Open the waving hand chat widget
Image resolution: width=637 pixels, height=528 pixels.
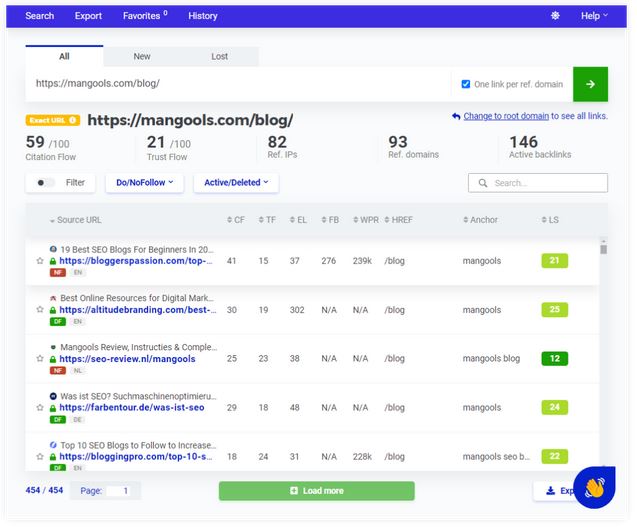click(x=594, y=487)
